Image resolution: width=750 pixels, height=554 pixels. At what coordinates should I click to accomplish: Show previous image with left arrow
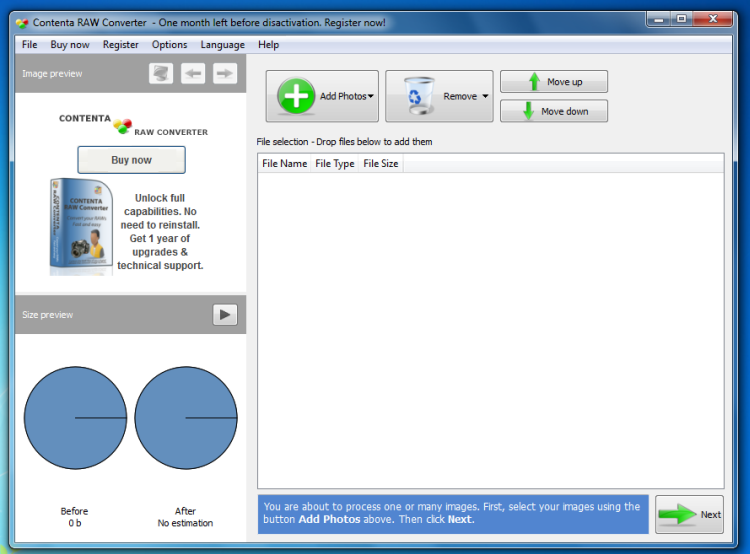(193, 74)
